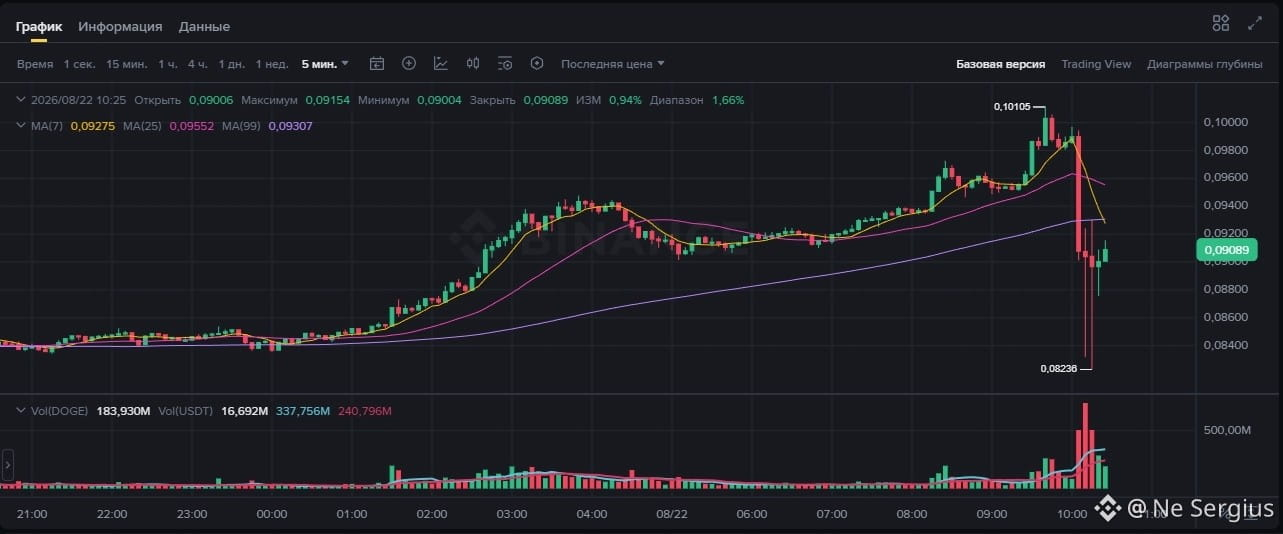Viewport: 1283px width, 534px height.
Task: Select the 15 мин. interval
Action: pos(127,64)
